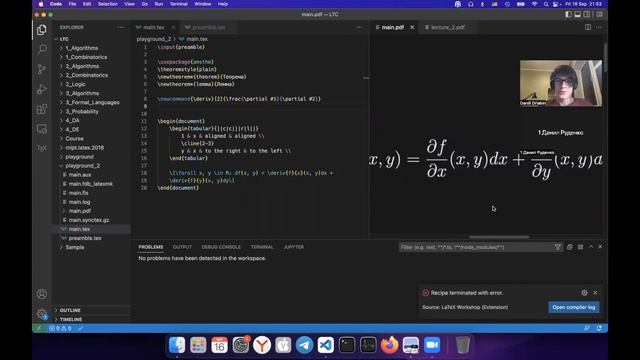The width and height of the screenshot is (640, 360).
Task: Switch to the JUPYTER panel tab
Action: tap(293, 247)
